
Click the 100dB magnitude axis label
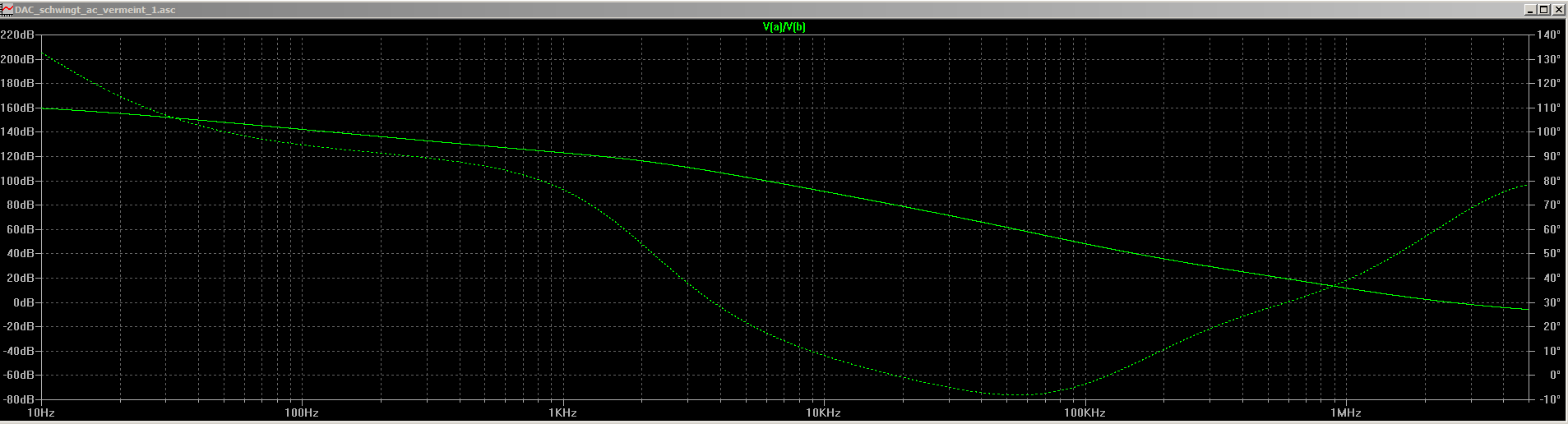click(17, 181)
